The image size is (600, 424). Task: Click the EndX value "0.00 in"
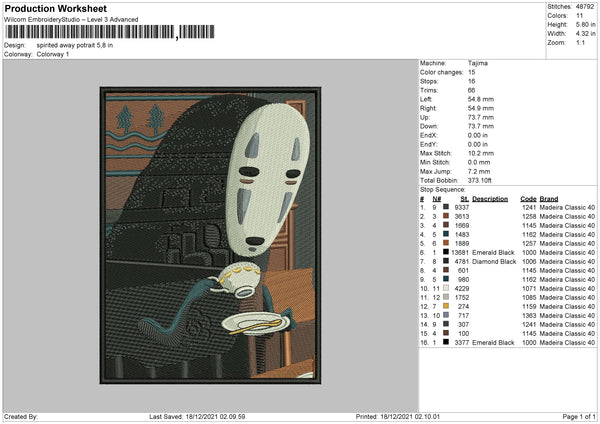pyautogui.click(x=478, y=135)
